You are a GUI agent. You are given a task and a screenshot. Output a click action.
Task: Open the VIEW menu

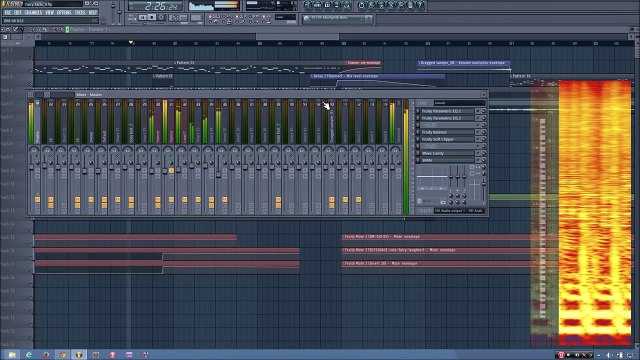point(49,13)
